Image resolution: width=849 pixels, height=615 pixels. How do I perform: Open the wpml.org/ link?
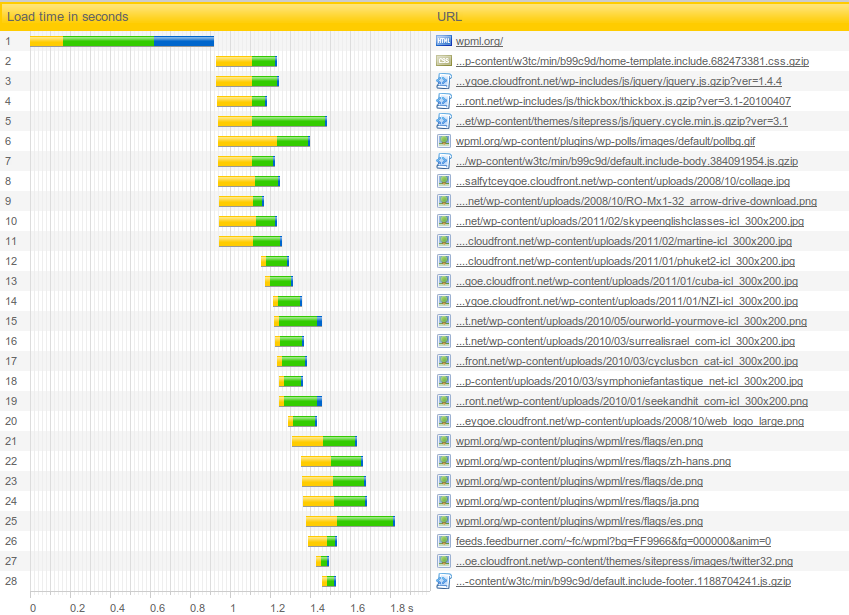coord(479,41)
